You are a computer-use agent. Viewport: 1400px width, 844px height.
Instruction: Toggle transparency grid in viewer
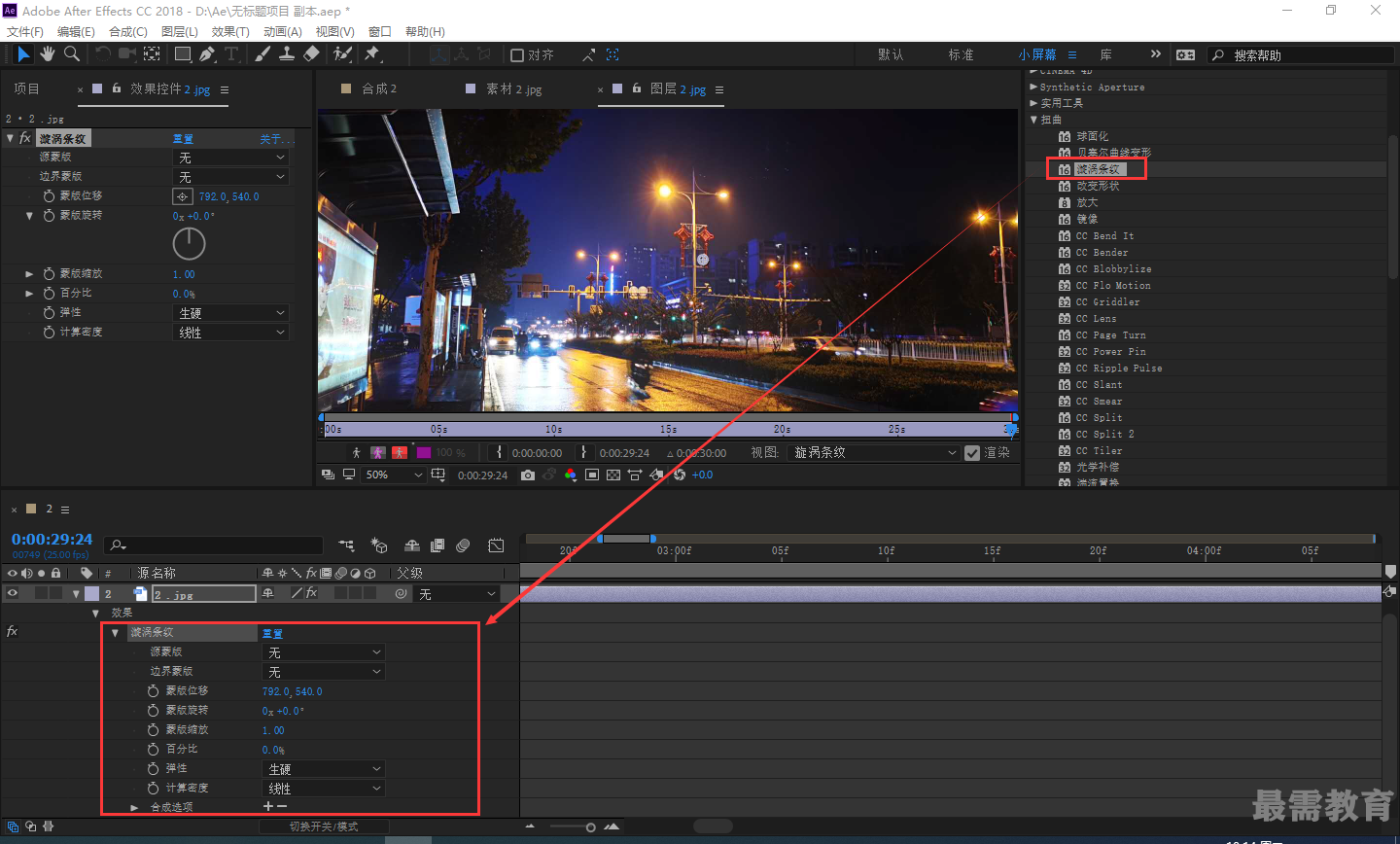tap(613, 475)
